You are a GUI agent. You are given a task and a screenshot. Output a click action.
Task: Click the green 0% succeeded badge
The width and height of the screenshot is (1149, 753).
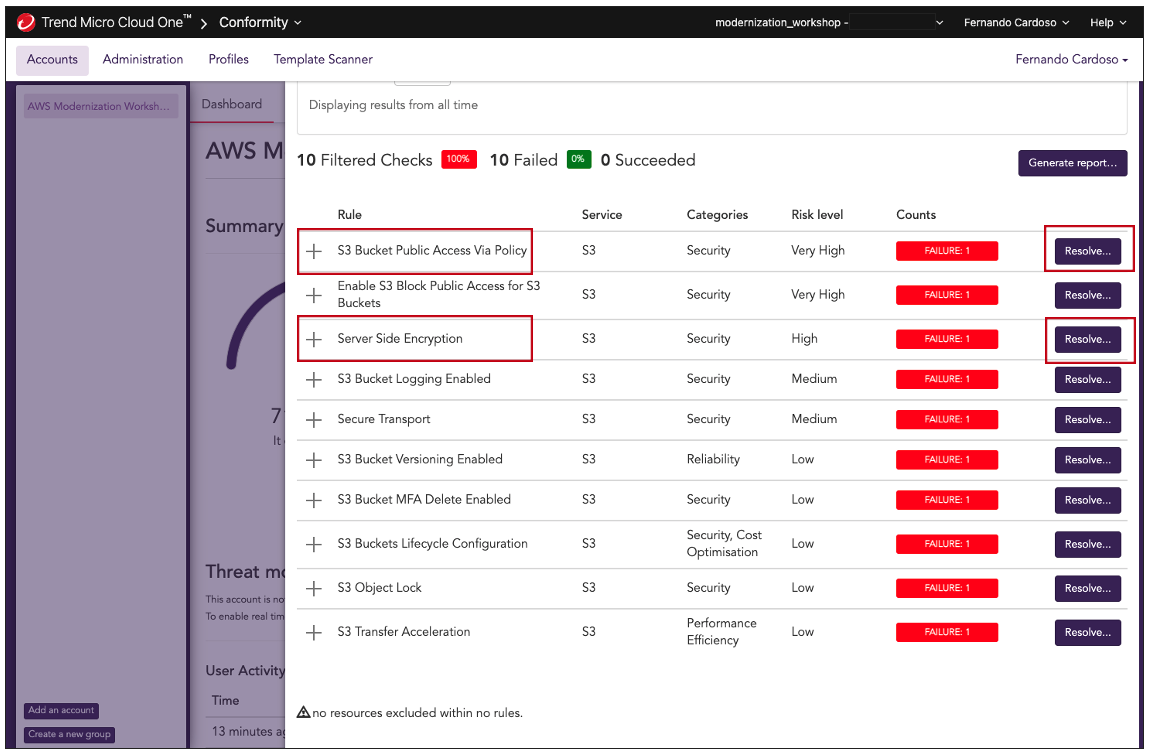tap(578, 159)
